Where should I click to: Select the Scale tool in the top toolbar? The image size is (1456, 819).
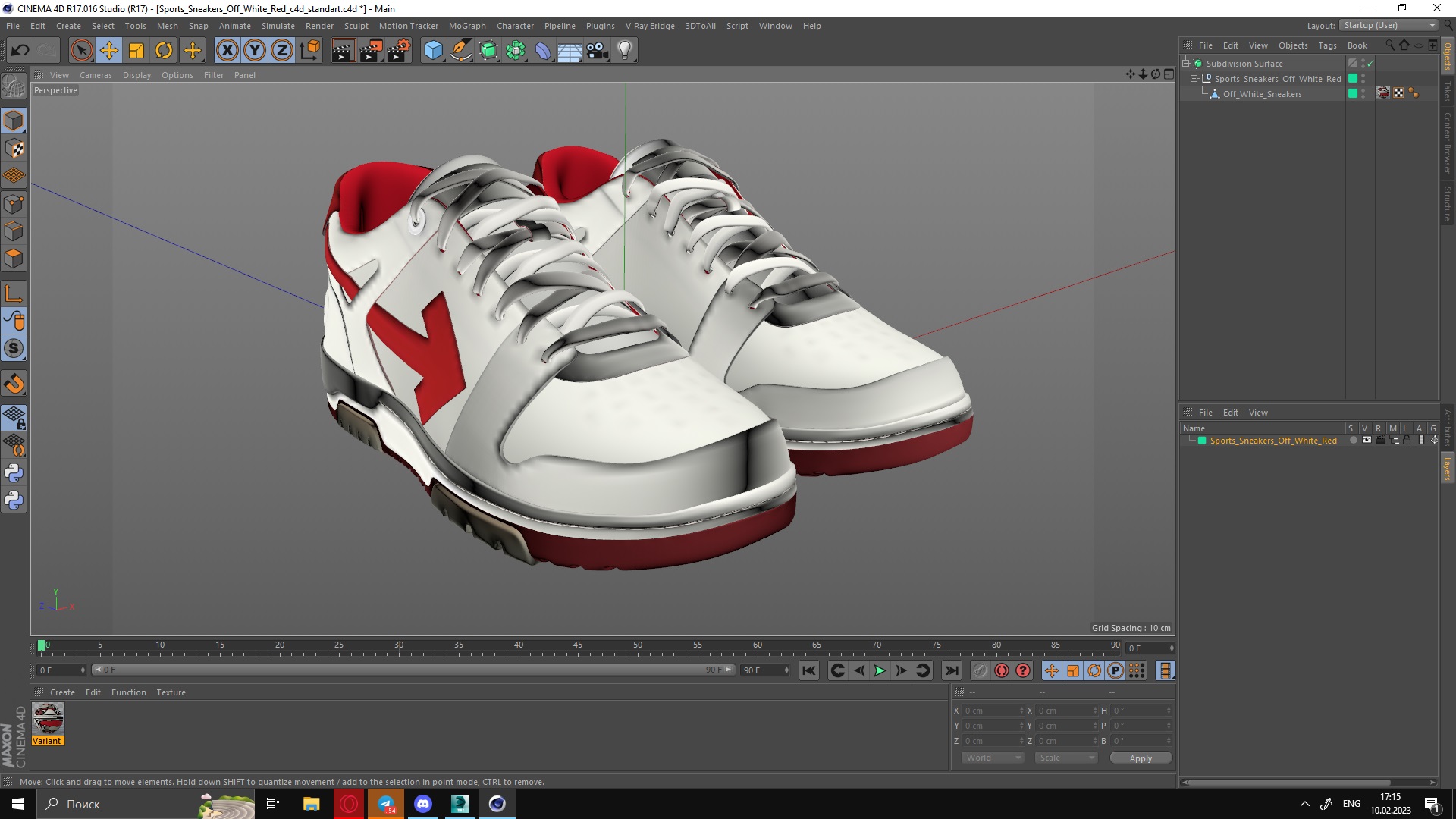[136, 51]
